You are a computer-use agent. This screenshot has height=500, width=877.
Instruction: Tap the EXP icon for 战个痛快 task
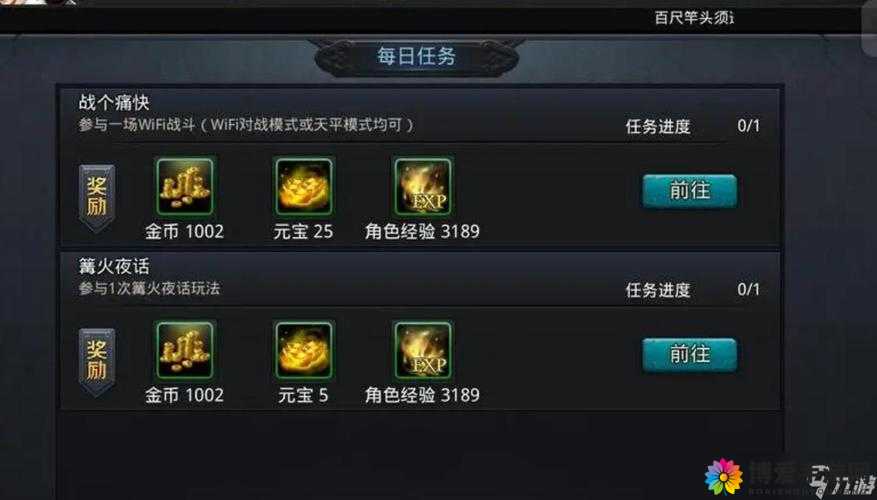coord(423,186)
